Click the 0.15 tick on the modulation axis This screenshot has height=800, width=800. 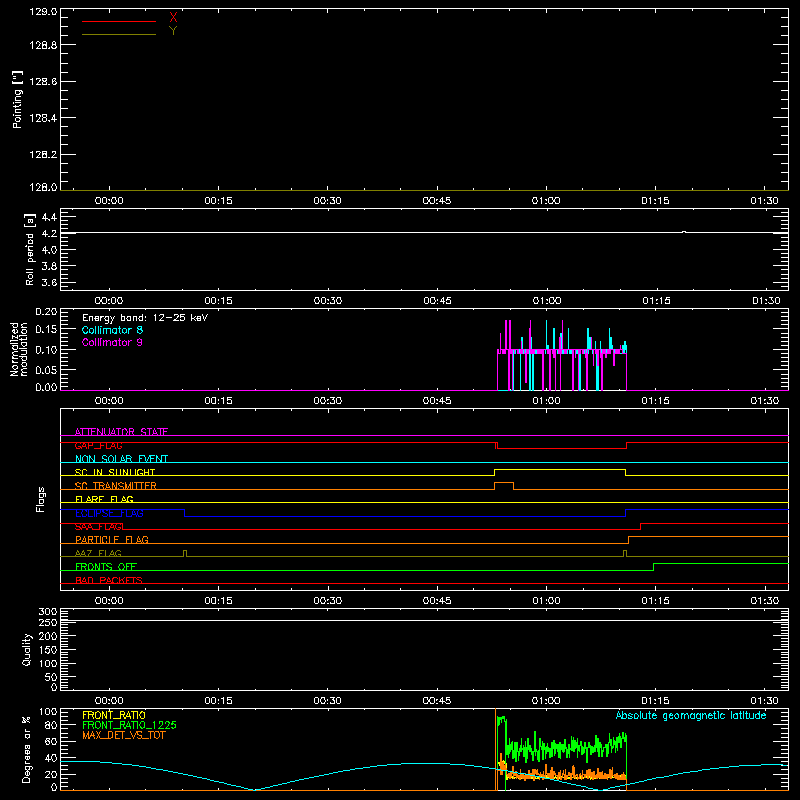click(46, 330)
